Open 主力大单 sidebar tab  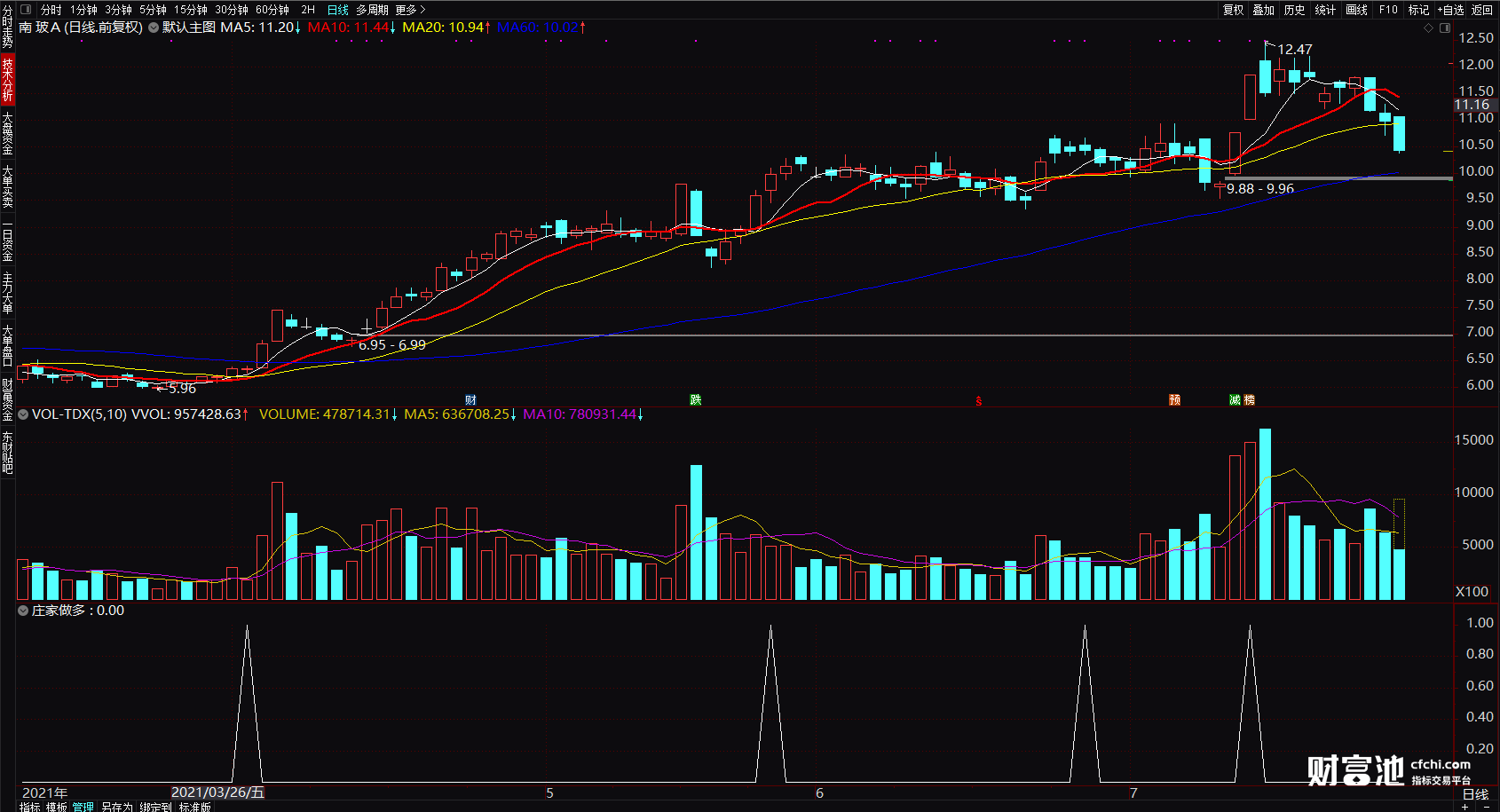point(7,293)
